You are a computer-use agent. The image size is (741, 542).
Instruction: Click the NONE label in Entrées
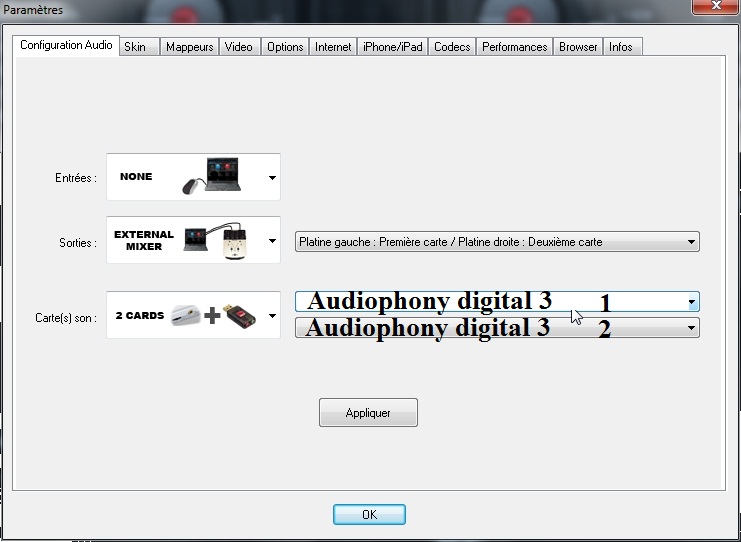136,177
